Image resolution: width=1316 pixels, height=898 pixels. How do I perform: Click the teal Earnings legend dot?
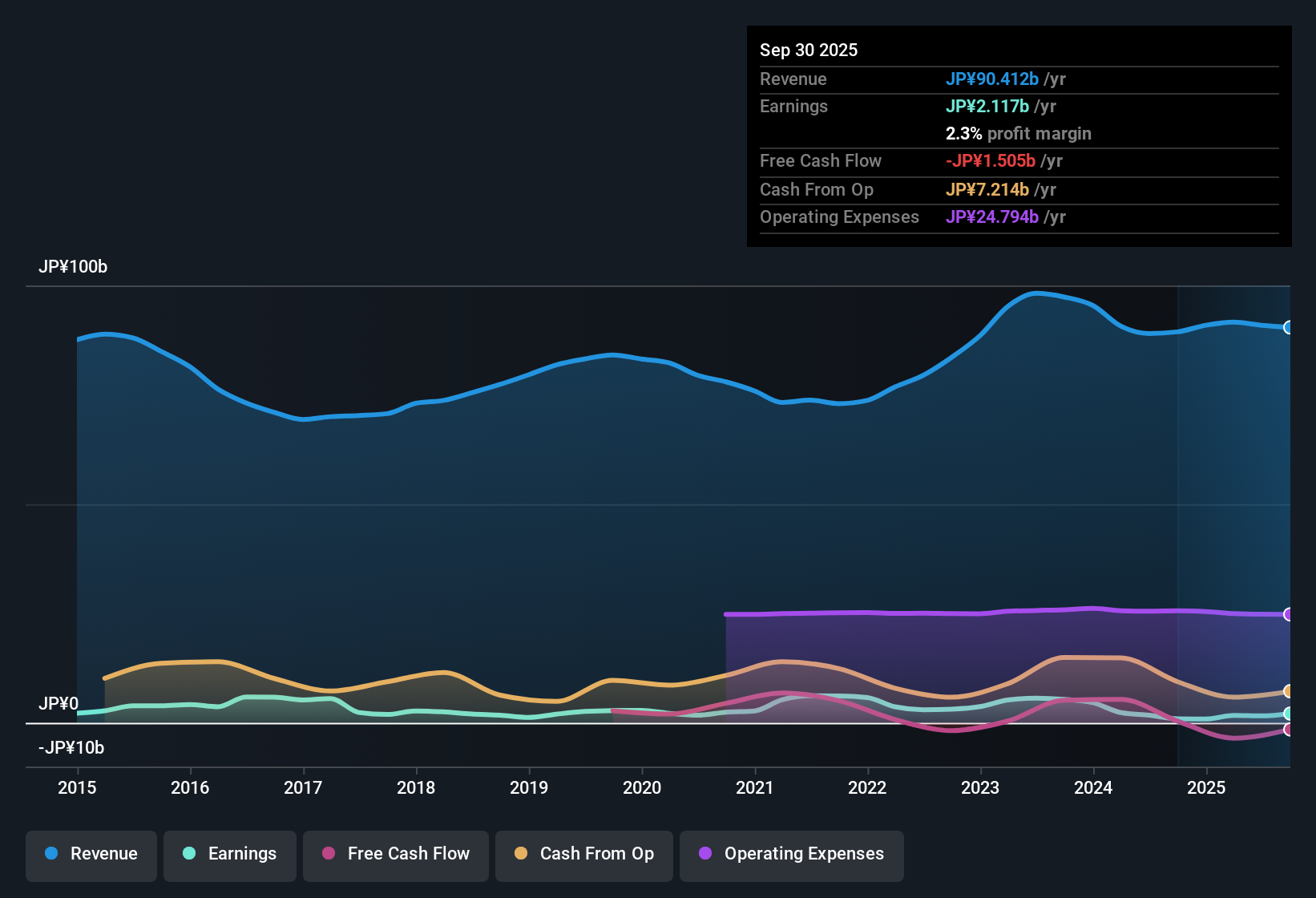189,854
